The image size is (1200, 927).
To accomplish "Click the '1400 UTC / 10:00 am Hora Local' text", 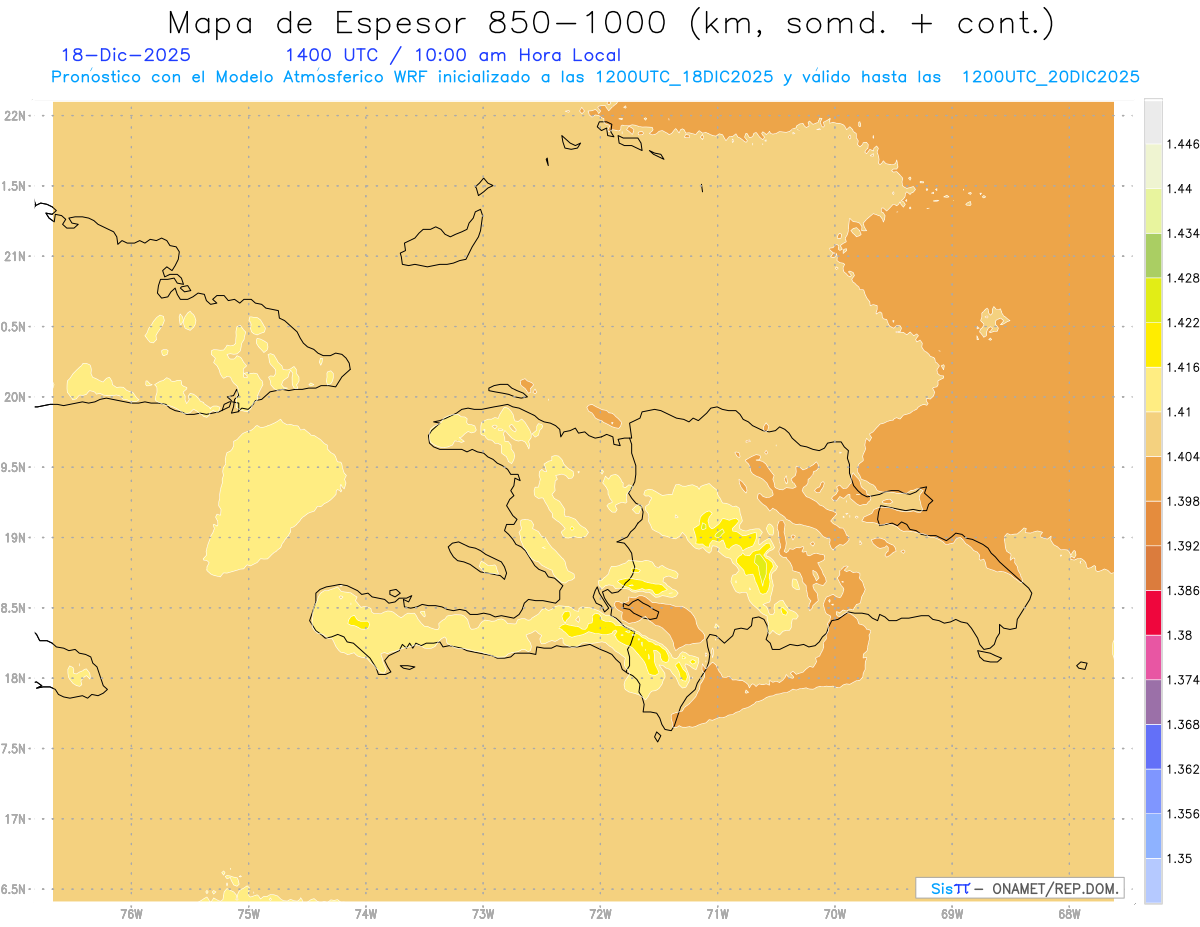I will (453, 56).
